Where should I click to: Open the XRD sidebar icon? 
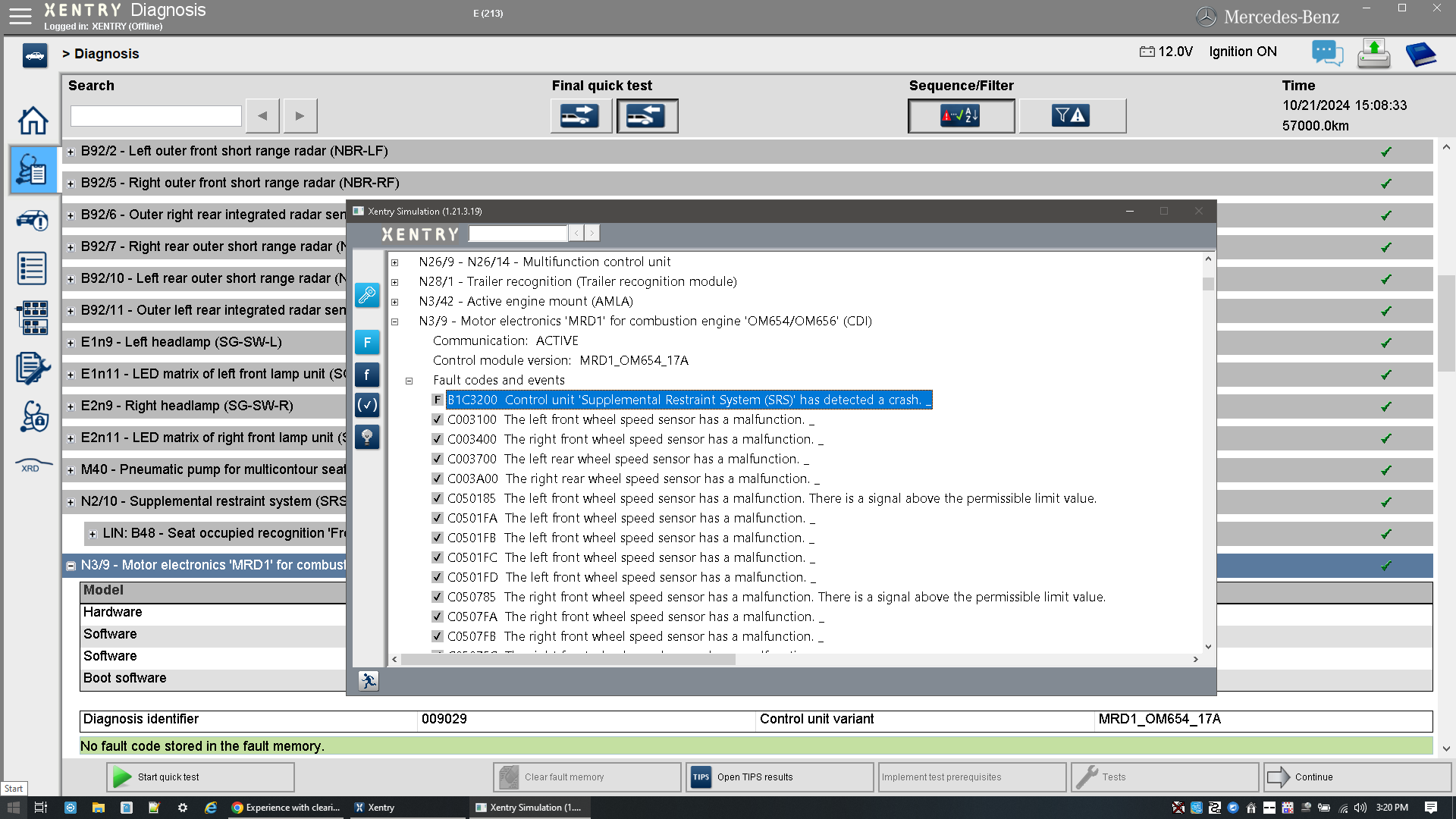click(33, 466)
